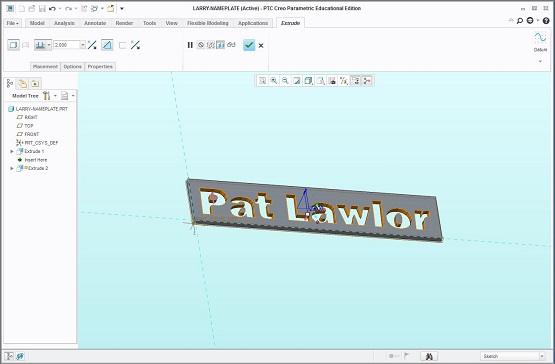Open the Applications ribbon tab
The image size is (555, 364).
pos(253,23)
